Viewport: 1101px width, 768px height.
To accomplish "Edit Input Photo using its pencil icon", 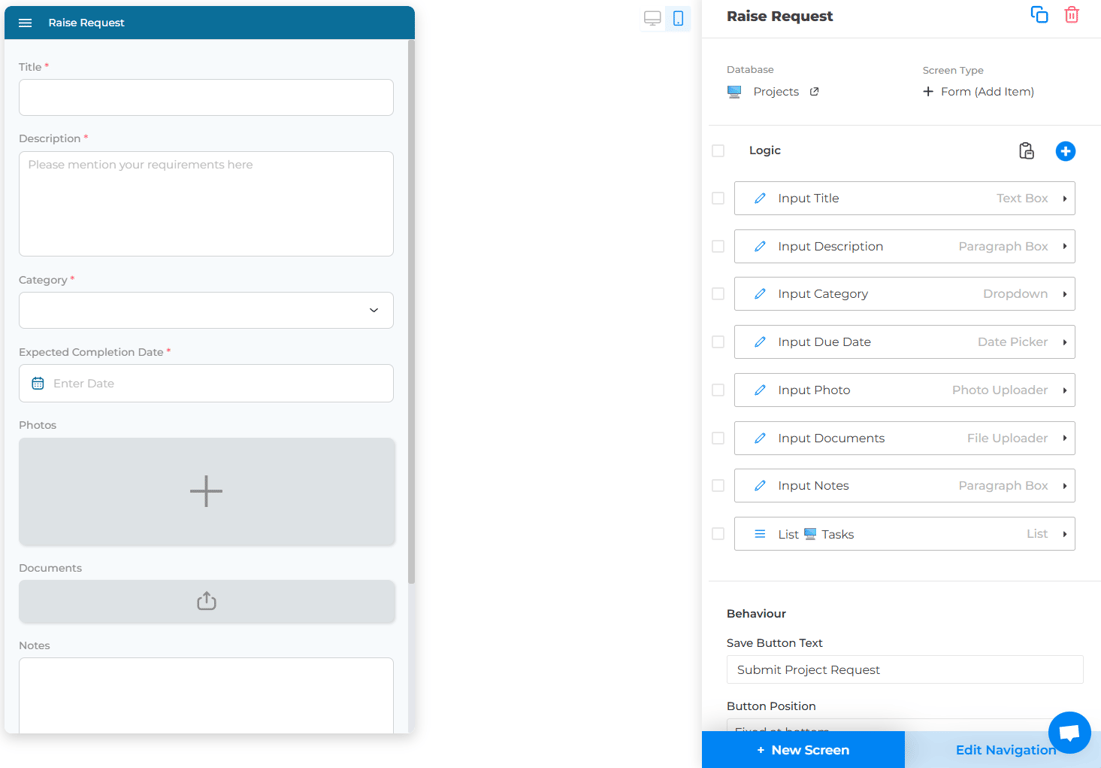I will click(760, 390).
